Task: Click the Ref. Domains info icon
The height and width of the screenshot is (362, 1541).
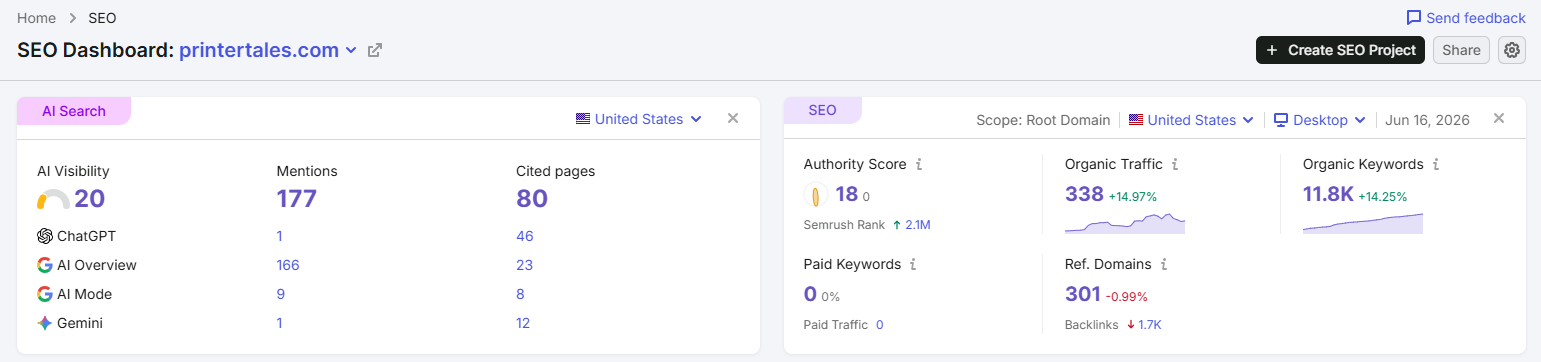Action: pyautogui.click(x=1164, y=265)
